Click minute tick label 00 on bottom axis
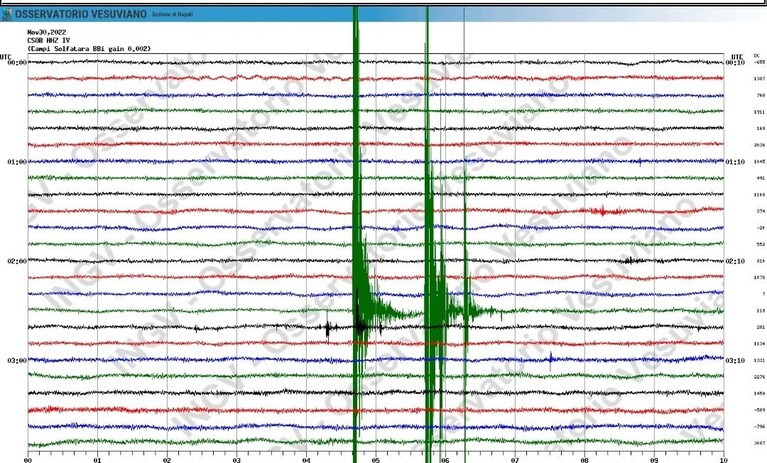Screen dimensions: 767x463 (28, 460)
